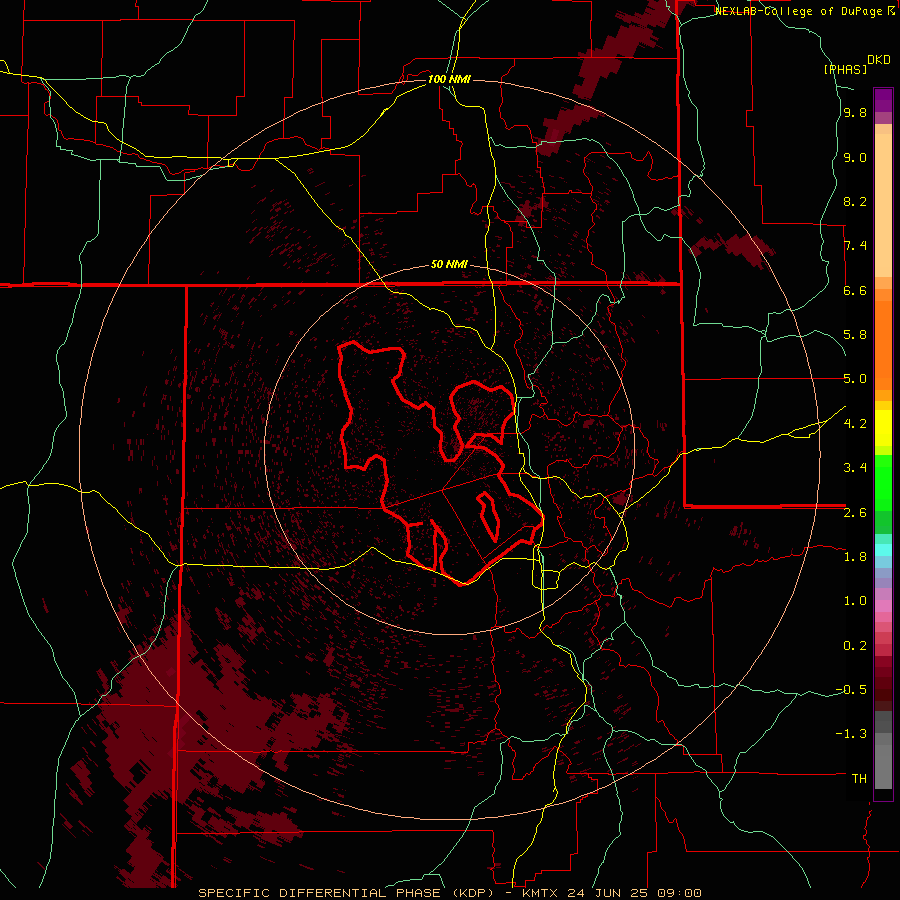Viewport: 900px width, 900px height.
Task: Click the yellow segment of the color bar
Action: tap(883, 428)
